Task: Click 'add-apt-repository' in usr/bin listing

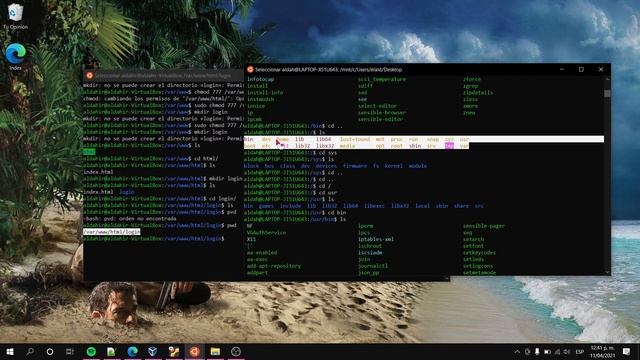Action: tap(273, 266)
